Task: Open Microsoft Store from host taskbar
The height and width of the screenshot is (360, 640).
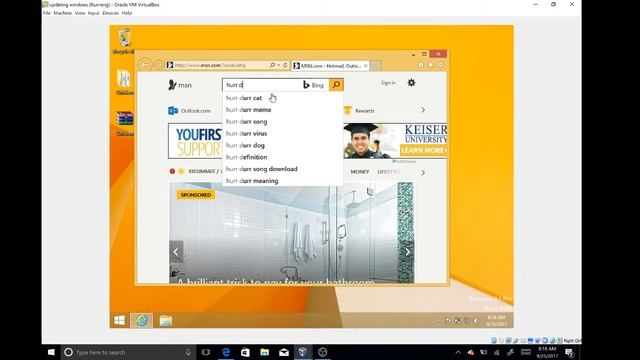Action: pyautogui.click(x=245, y=352)
